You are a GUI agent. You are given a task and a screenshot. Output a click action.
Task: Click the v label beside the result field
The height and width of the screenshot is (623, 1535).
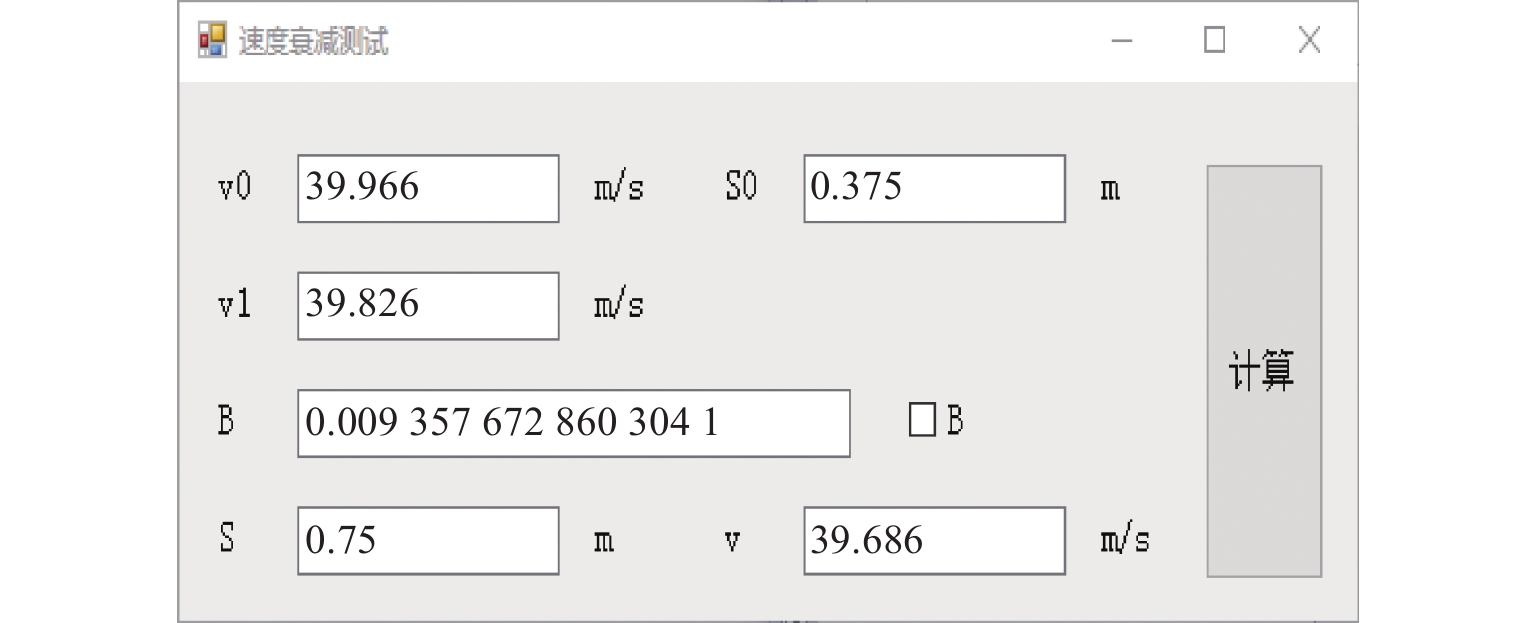(x=733, y=542)
